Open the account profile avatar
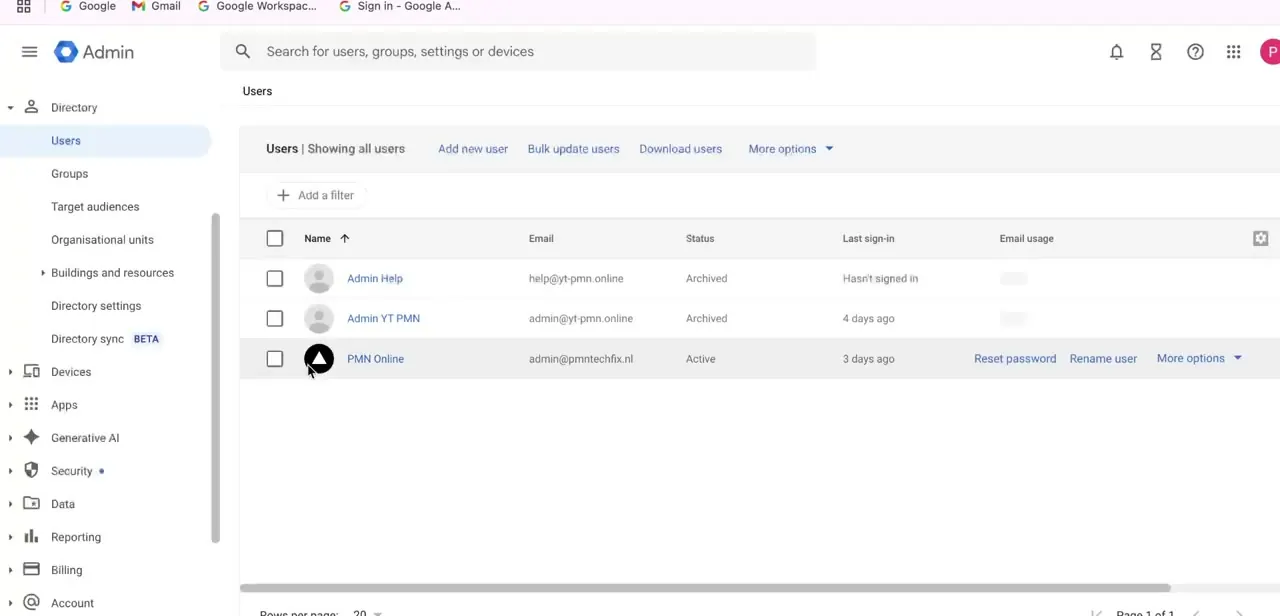The image size is (1280, 616). pos(1270,52)
